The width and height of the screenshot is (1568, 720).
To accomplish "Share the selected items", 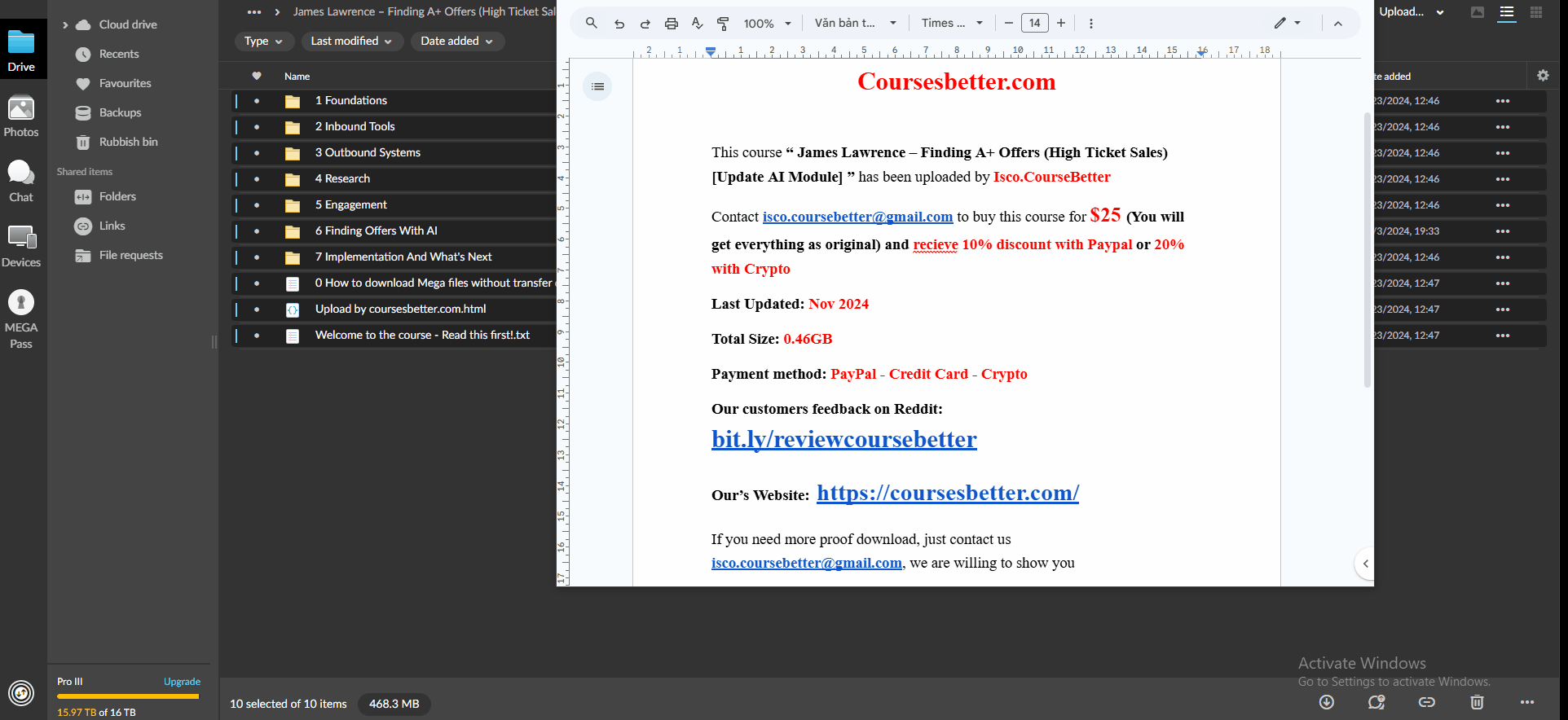I will [1376, 702].
